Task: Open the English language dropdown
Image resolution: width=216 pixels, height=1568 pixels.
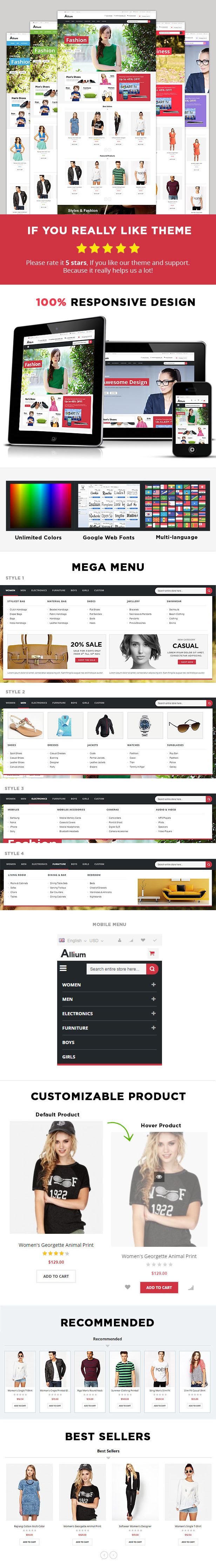Action: (73, 940)
